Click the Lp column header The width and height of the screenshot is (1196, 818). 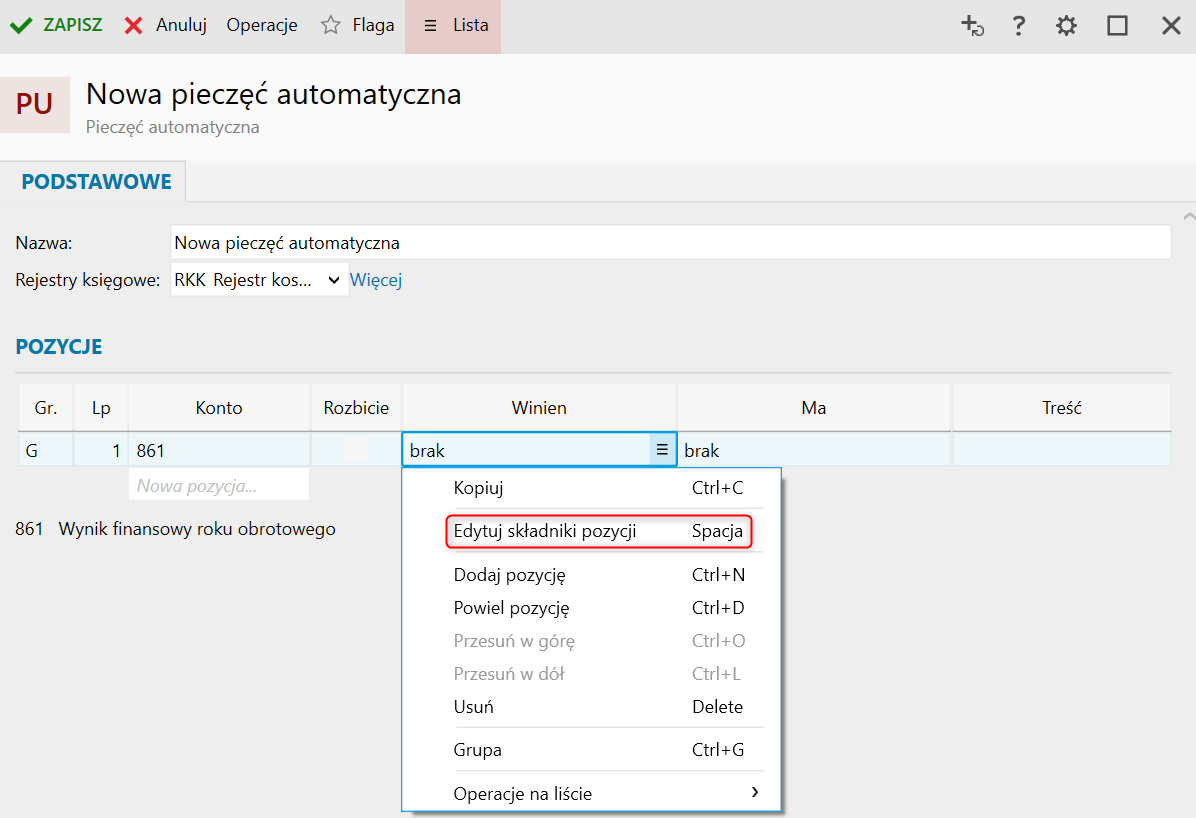point(101,407)
